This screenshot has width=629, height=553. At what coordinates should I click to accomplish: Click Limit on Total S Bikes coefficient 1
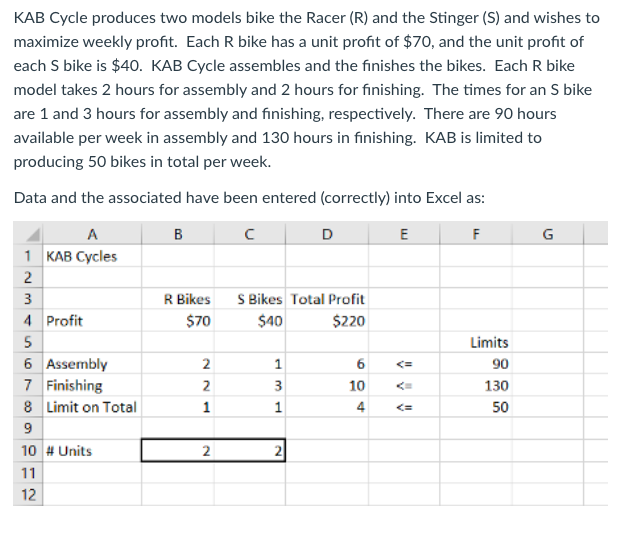(x=250, y=407)
